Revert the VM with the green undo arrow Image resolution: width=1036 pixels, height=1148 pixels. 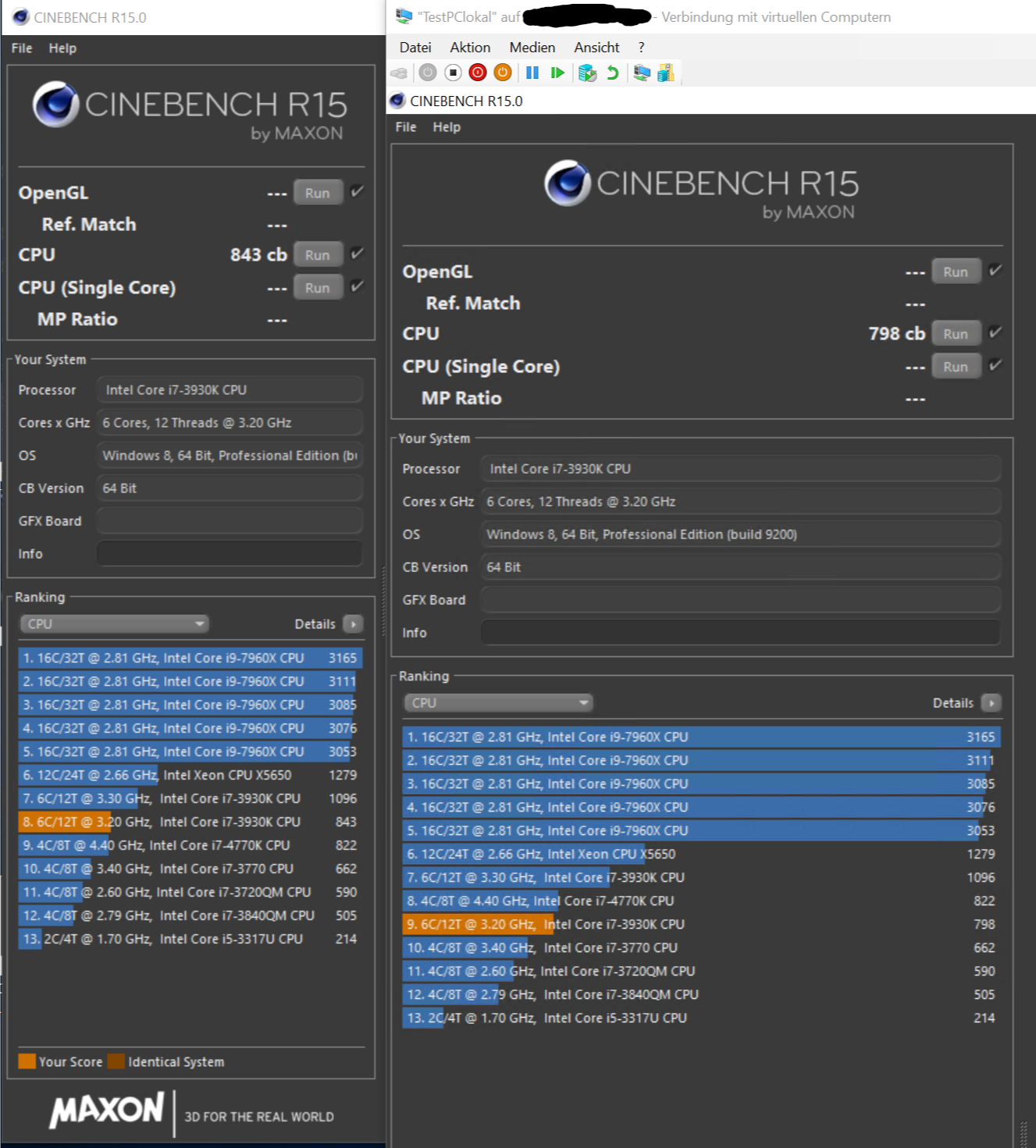pyautogui.click(x=613, y=73)
